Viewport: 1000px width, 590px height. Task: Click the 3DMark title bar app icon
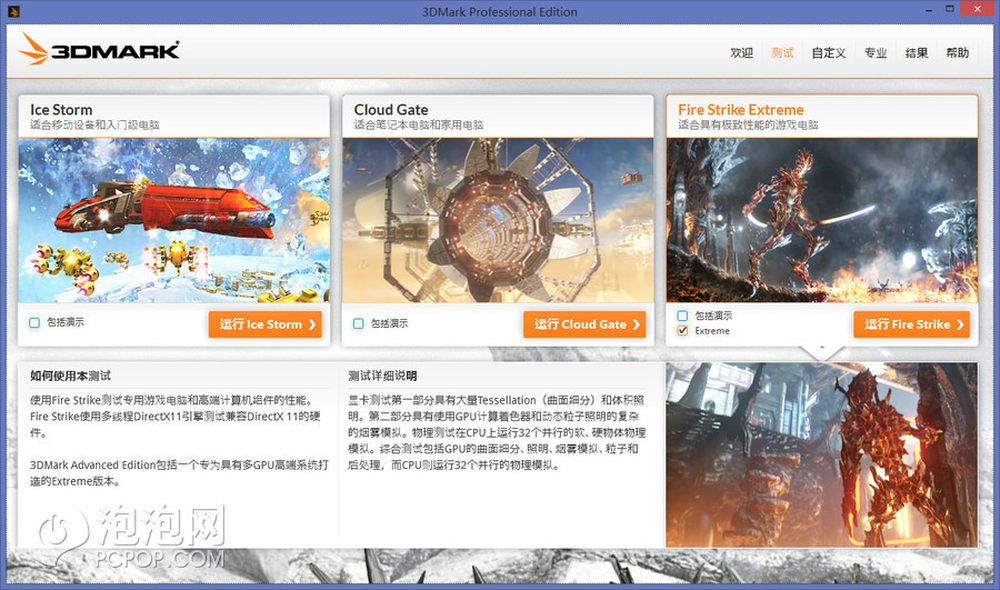click(14, 11)
